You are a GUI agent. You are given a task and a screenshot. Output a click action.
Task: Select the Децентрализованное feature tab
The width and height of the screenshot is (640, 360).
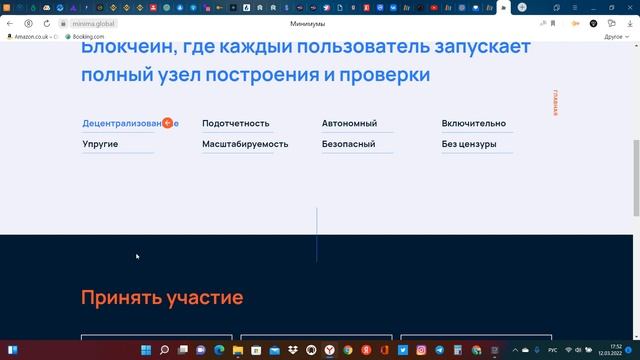point(130,123)
